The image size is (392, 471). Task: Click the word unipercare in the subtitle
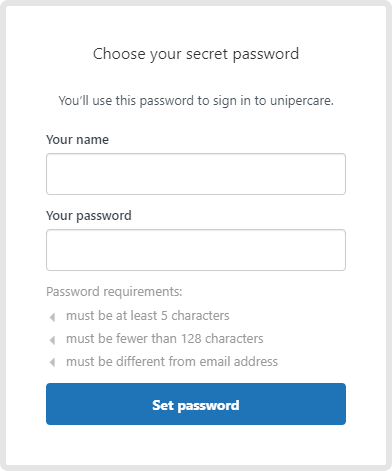tap(302, 101)
